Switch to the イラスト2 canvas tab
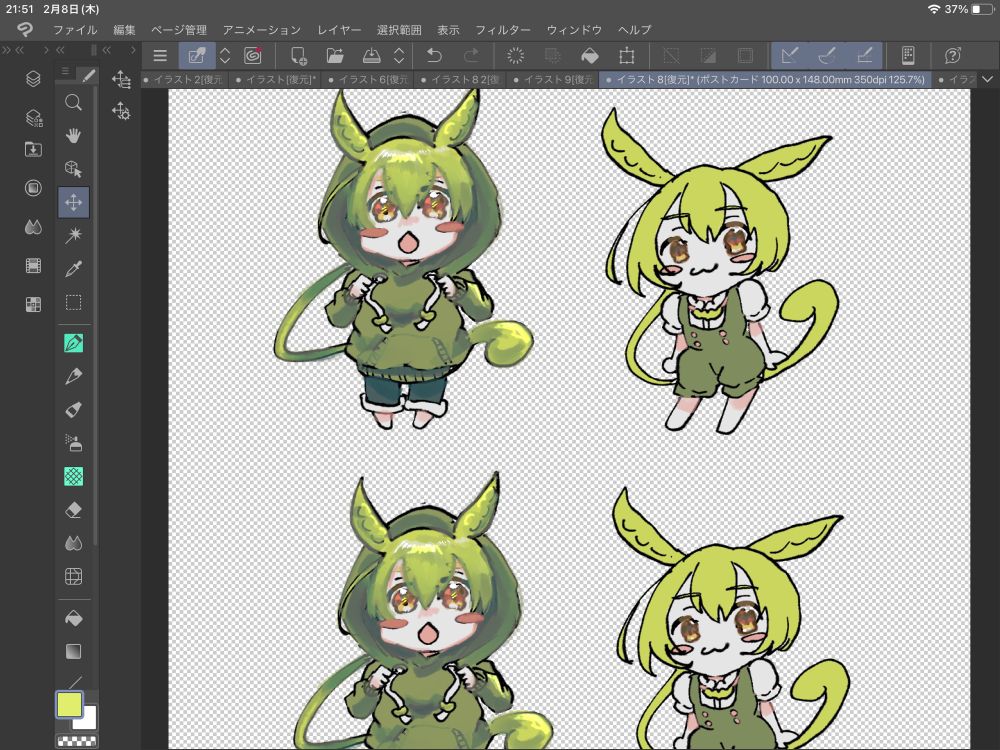1000x750 pixels. coord(184,80)
